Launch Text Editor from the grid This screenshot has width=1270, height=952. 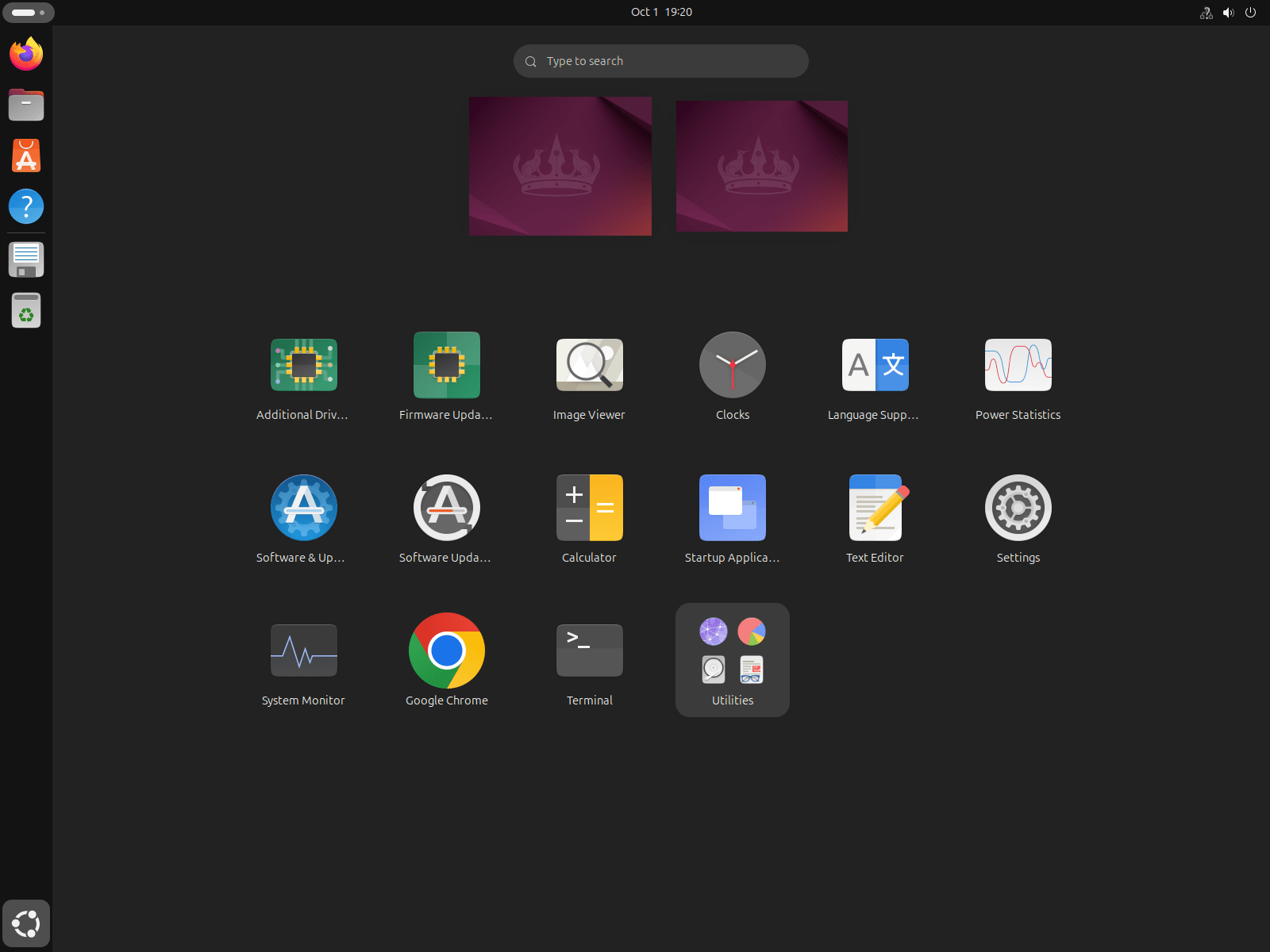(875, 509)
